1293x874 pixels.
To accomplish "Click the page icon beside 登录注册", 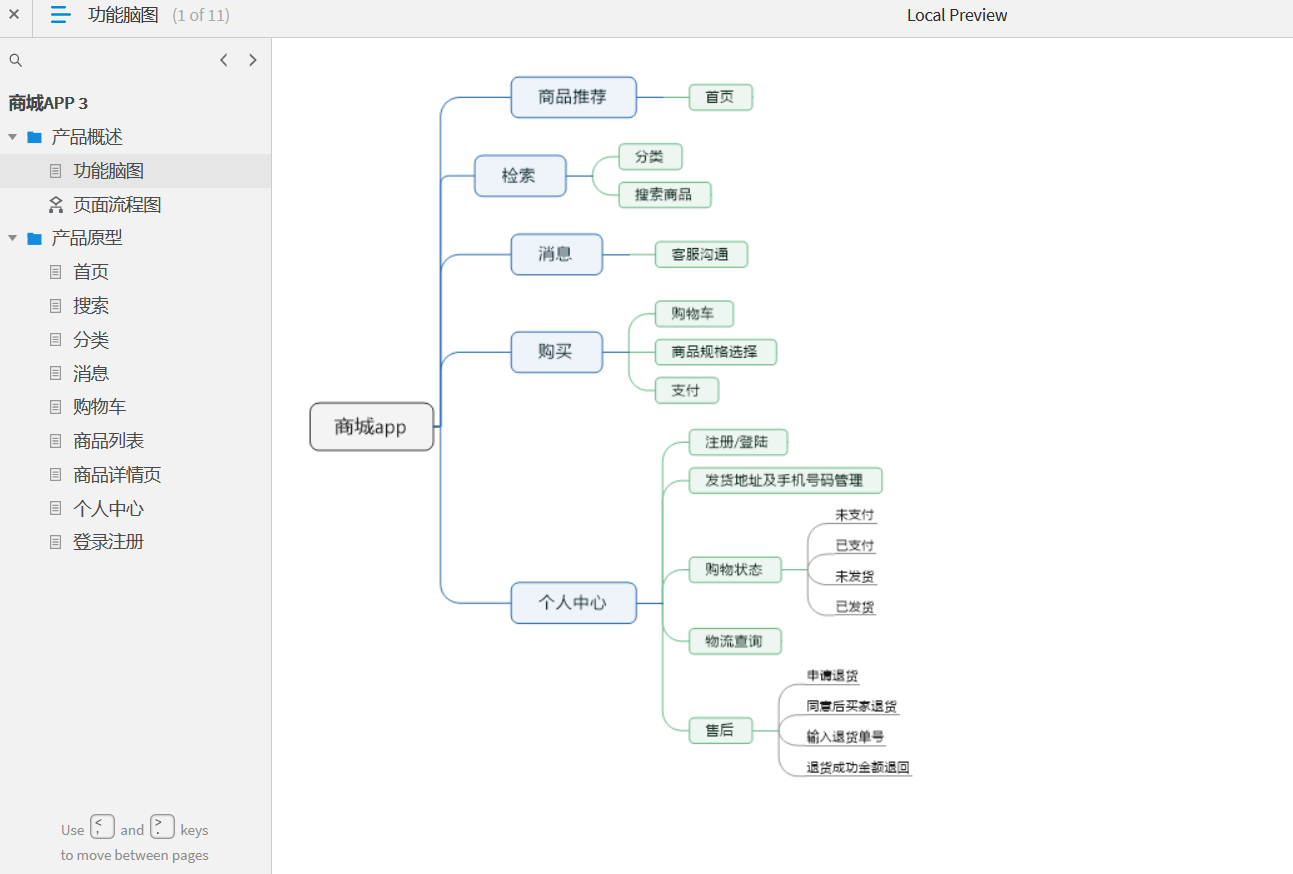I will coord(56,542).
